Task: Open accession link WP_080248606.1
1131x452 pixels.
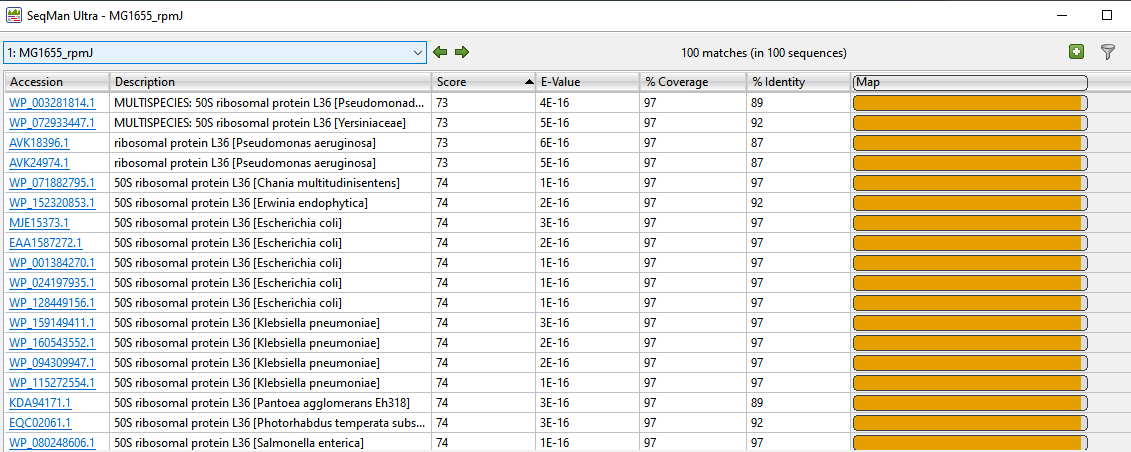Action: click(x=52, y=442)
